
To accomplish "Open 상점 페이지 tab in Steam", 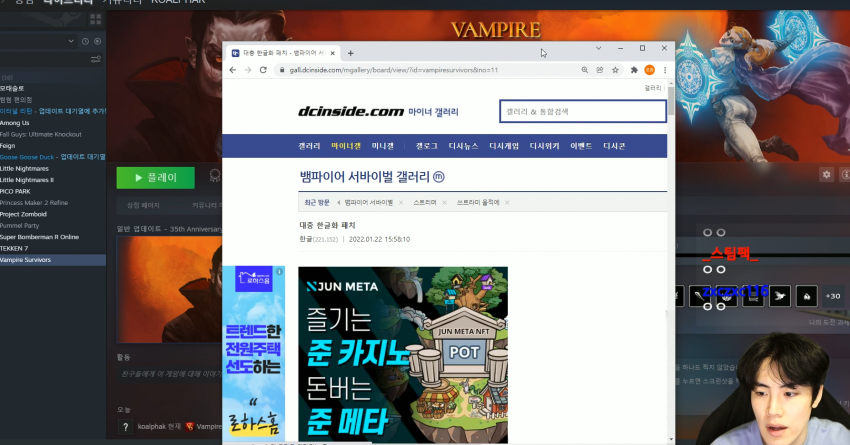I will click(143, 205).
